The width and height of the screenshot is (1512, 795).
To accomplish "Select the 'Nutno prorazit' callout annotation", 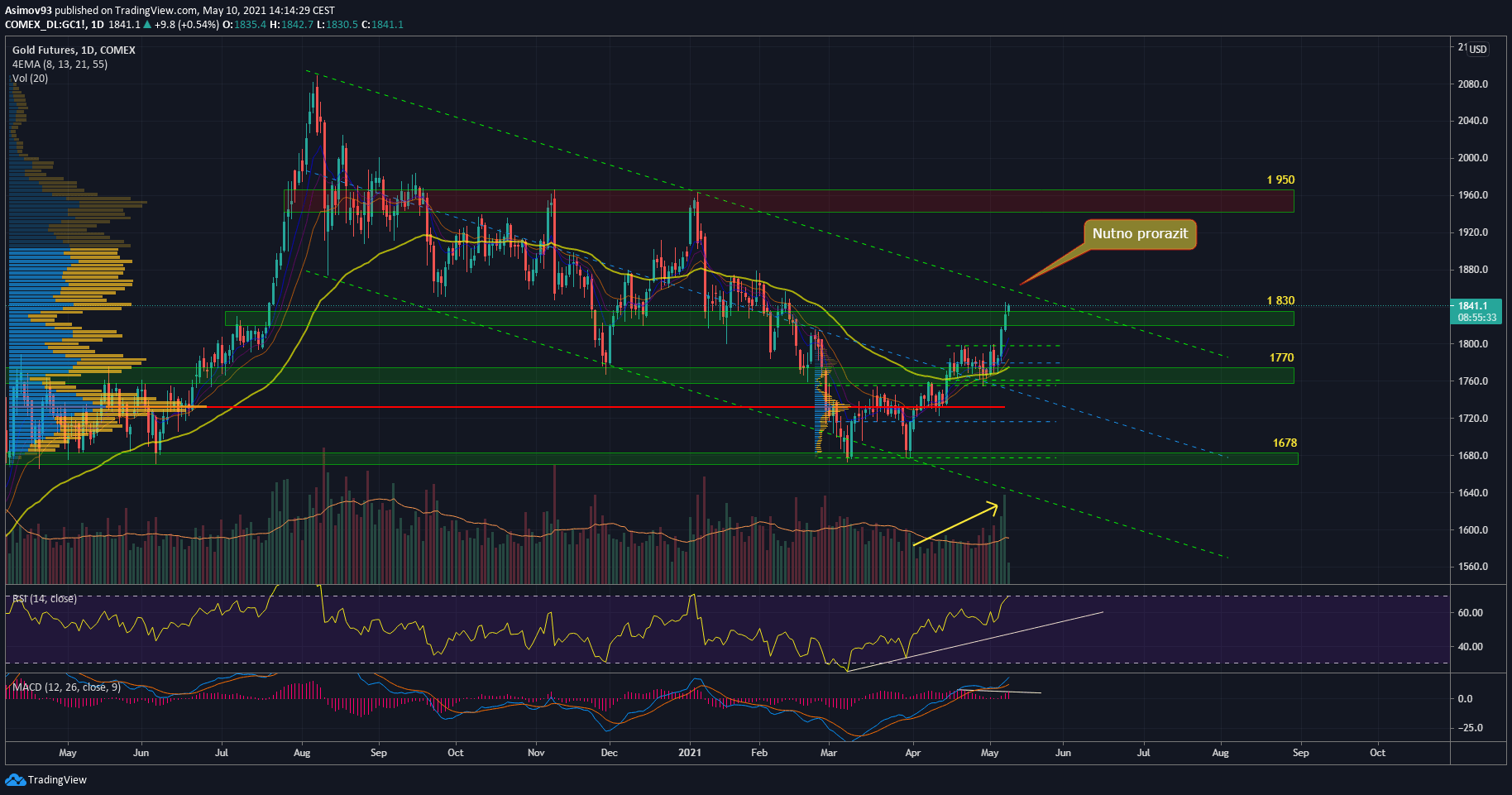I will click(1139, 234).
